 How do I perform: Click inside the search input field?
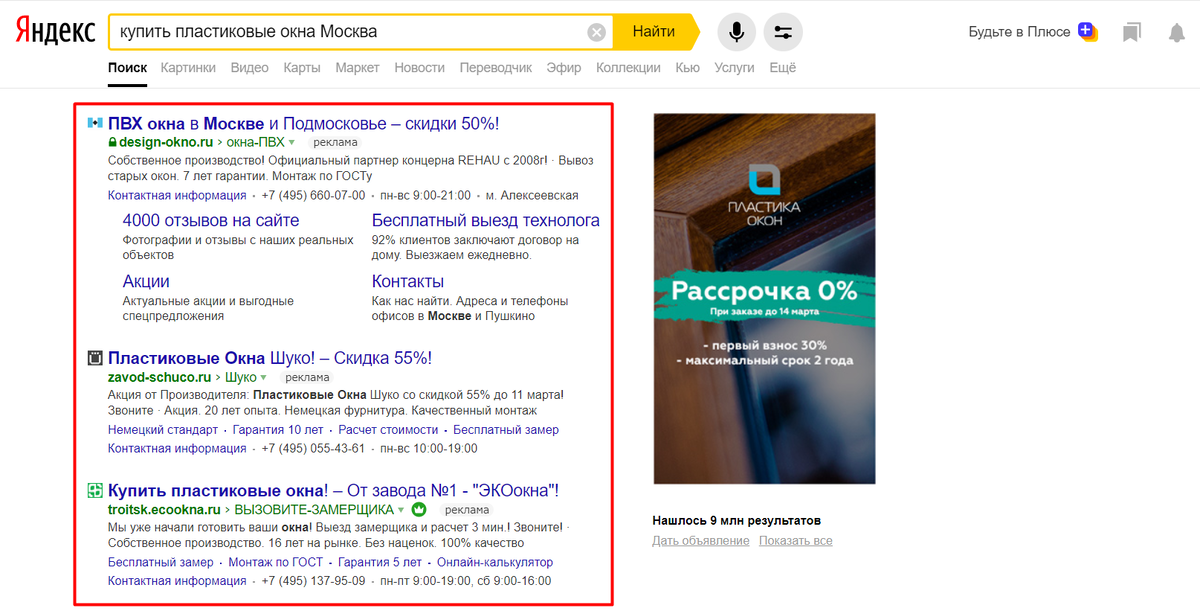pyautogui.click(x=350, y=31)
